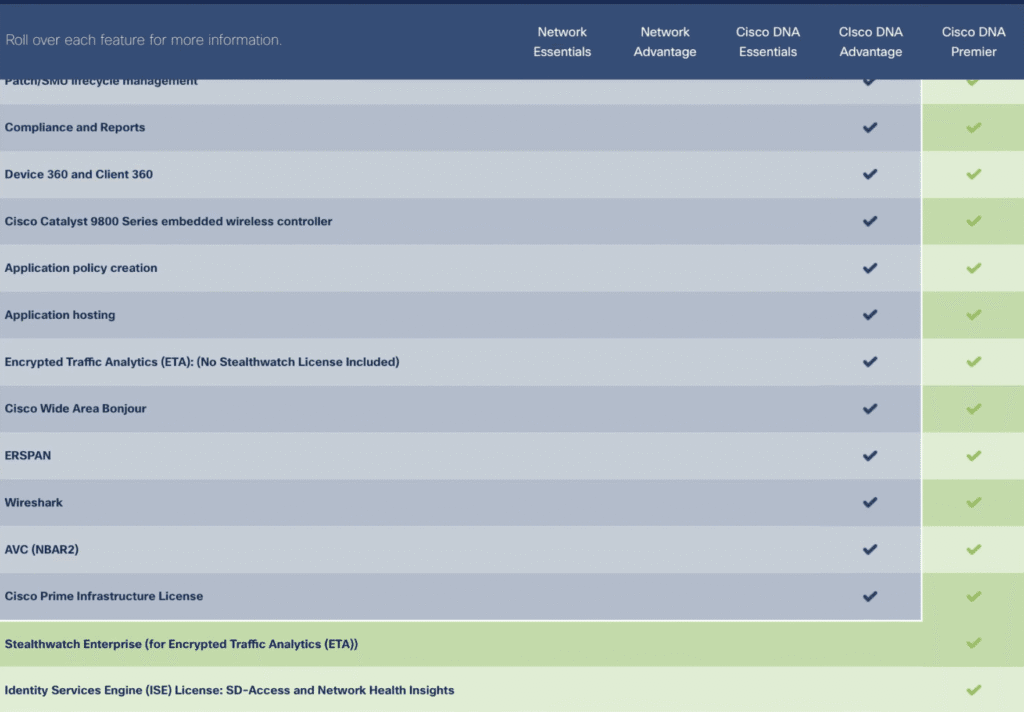Click the Cisco DNA Essentials column header
The width and height of the screenshot is (1024, 712).
(768, 42)
